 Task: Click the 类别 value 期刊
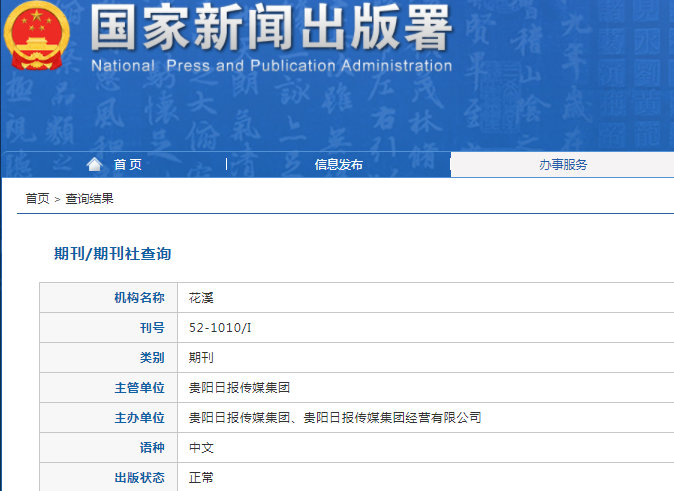(201, 357)
